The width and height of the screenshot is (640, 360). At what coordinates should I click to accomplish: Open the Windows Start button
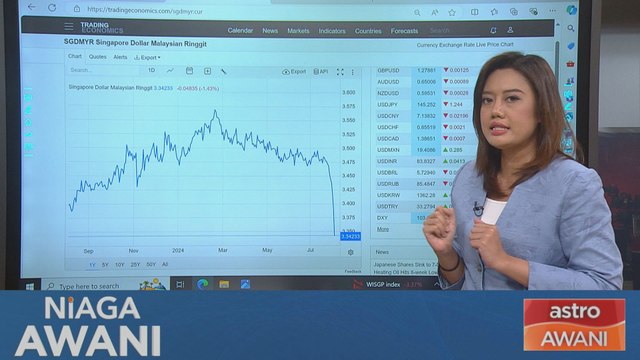30,286
